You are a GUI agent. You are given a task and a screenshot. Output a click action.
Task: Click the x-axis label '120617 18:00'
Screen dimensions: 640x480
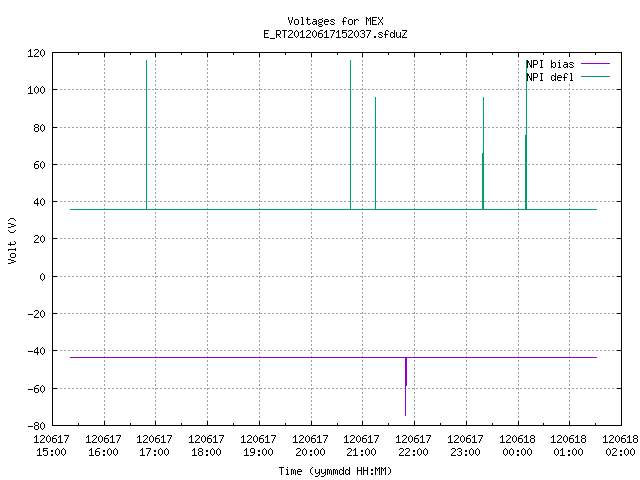pyautogui.click(x=206, y=446)
